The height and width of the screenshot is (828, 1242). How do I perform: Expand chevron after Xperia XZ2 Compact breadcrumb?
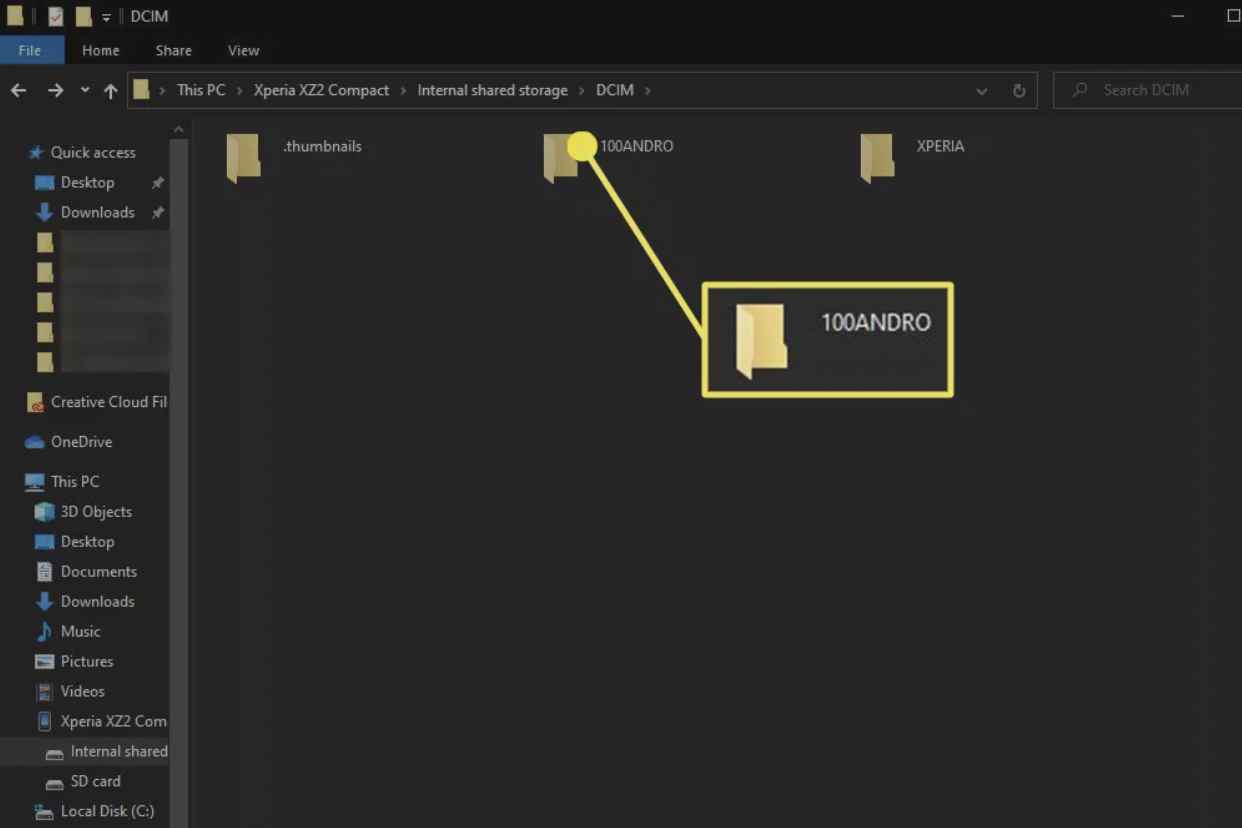click(x=404, y=90)
